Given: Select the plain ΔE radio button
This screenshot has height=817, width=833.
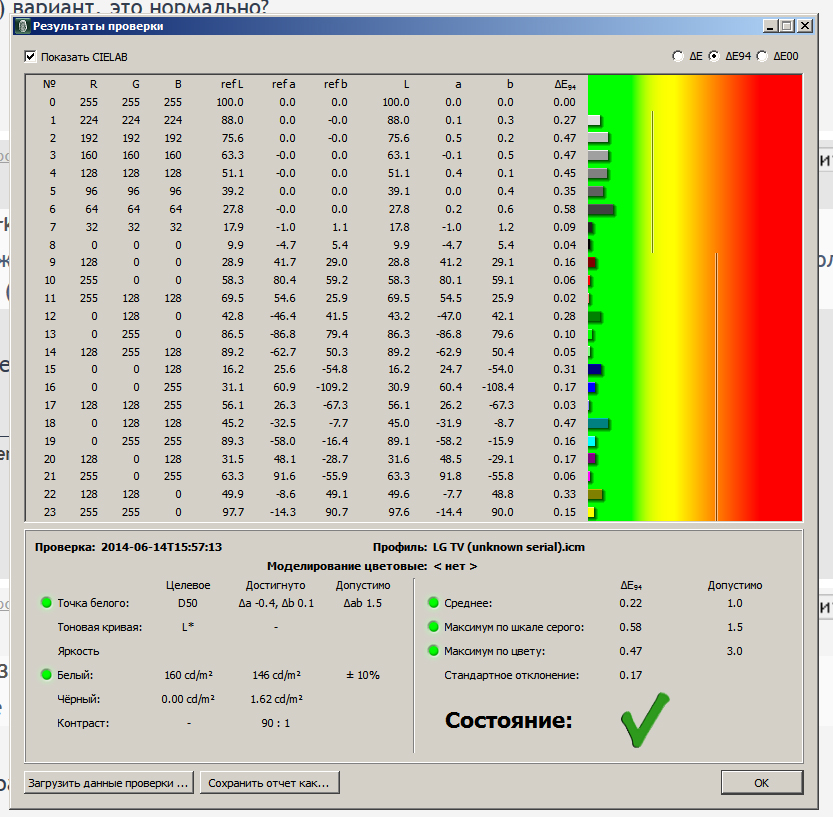Looking at the screenshot, I should (x=679, y=57).
